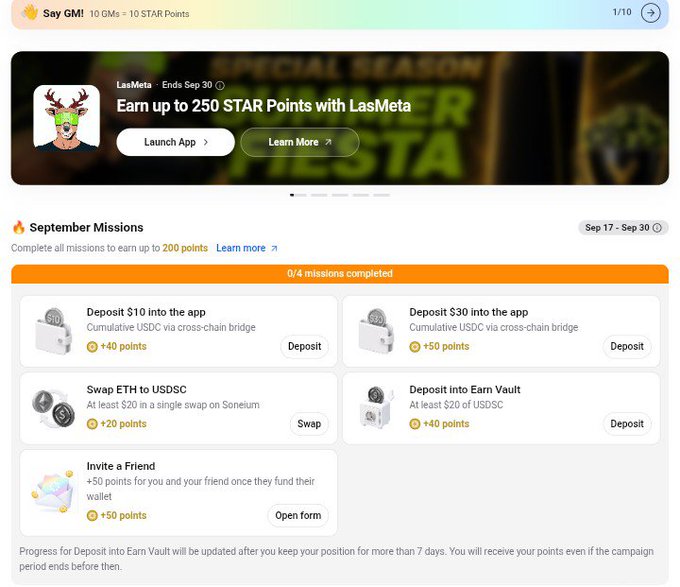680x587 pixels.
Task: Click the $30 wallet icon
Action: (x=376, y=331)
